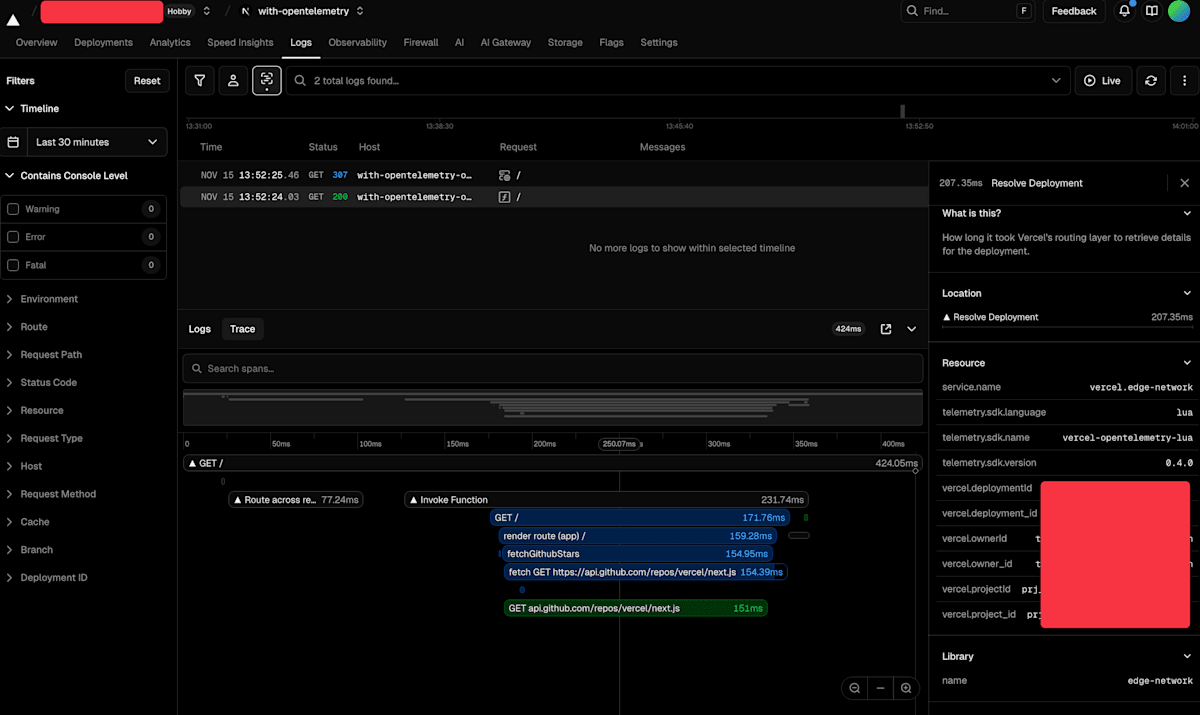Expand the Request Type filter
Viewport: 1200px width, 715px height.
tap(44, 439)
